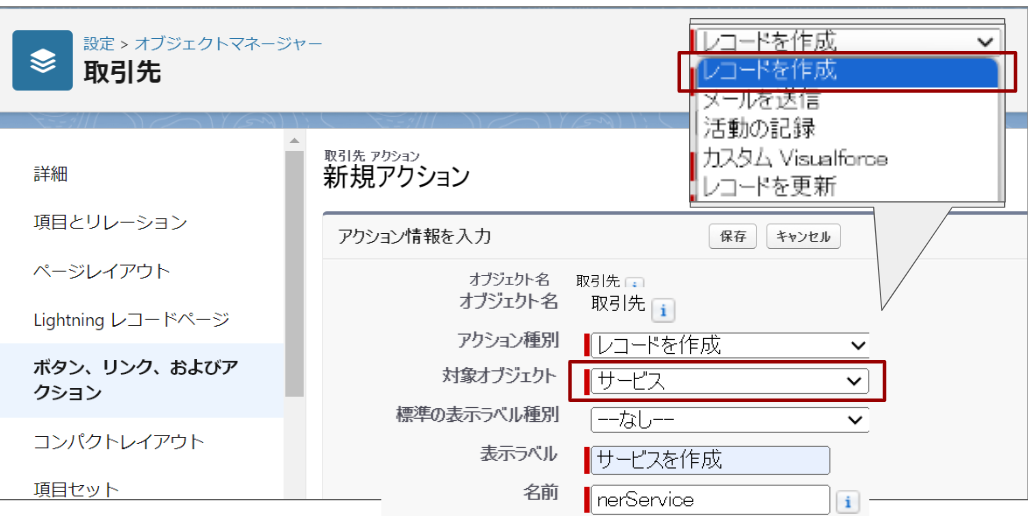Open the アクション種別 dropdown

click(x=730, y=345)
